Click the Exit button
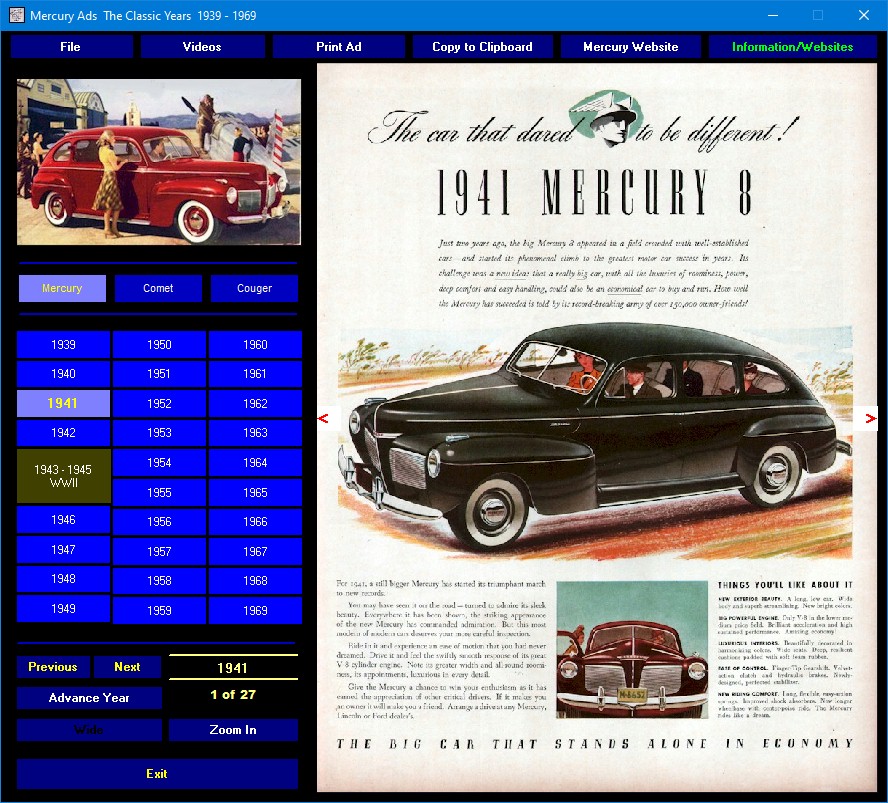Screen dimensions: 888x803 pyautogui.click(x=157, y=774)
